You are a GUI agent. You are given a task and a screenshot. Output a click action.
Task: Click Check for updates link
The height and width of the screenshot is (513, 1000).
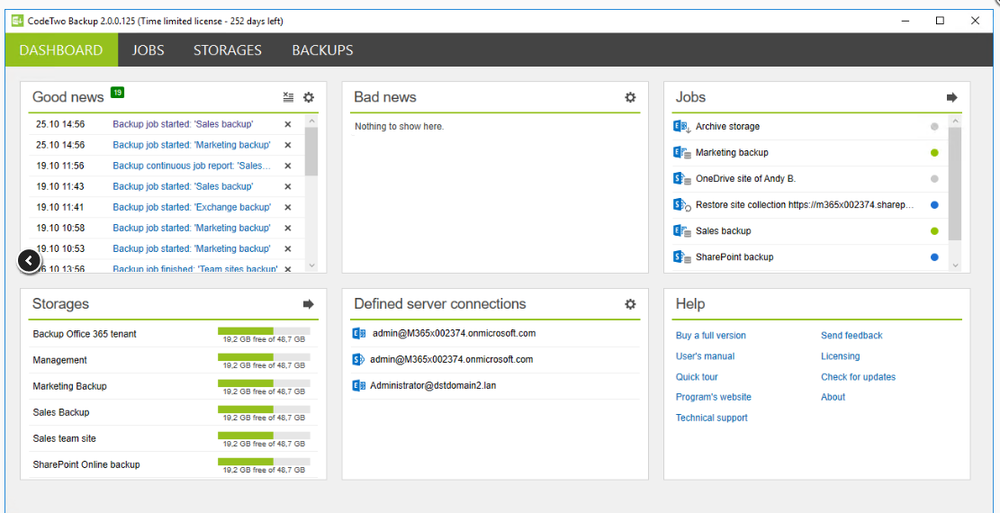(858, 376)
